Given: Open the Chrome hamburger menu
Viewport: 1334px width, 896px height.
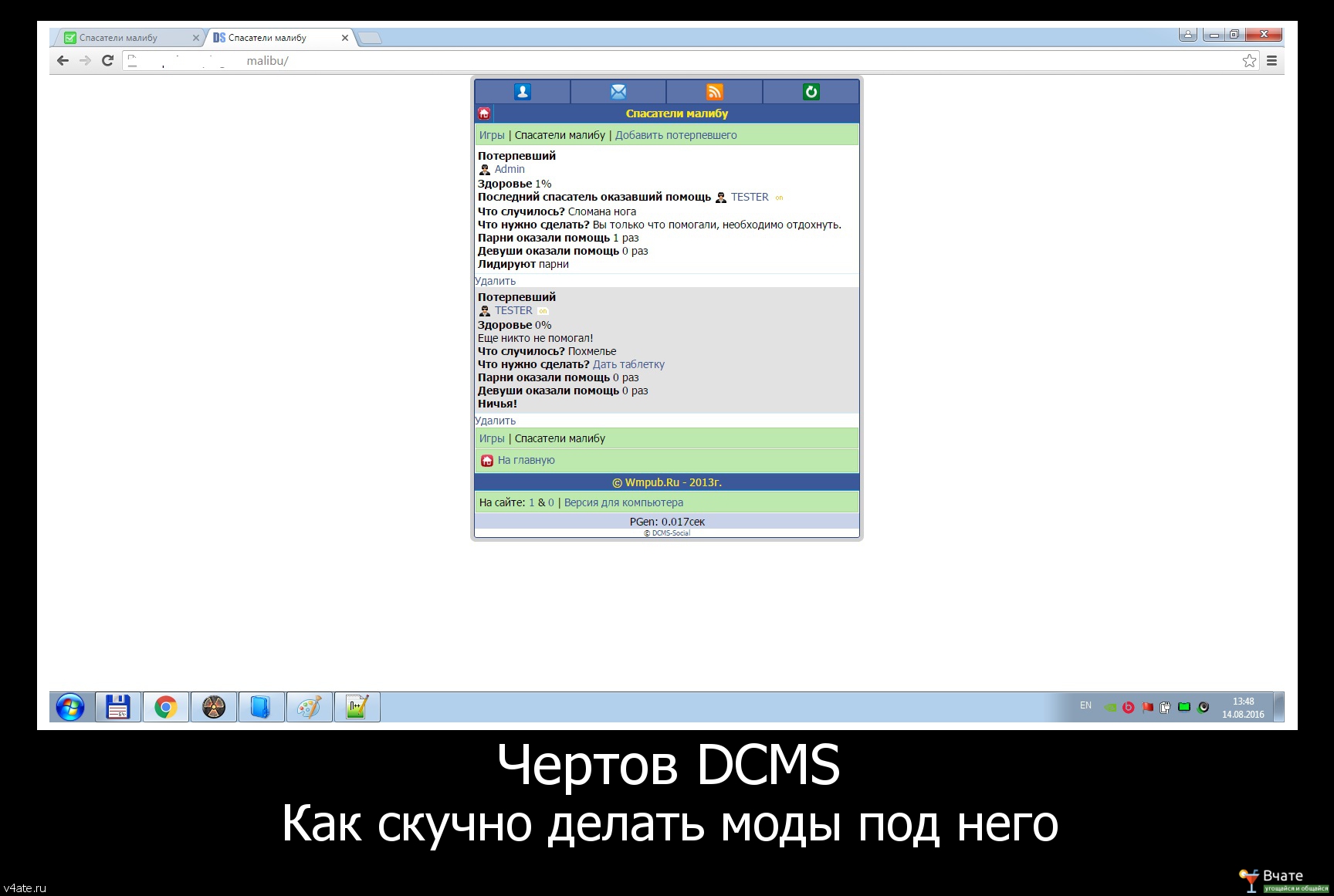Looking at the screenshot, I should 1271,61.
